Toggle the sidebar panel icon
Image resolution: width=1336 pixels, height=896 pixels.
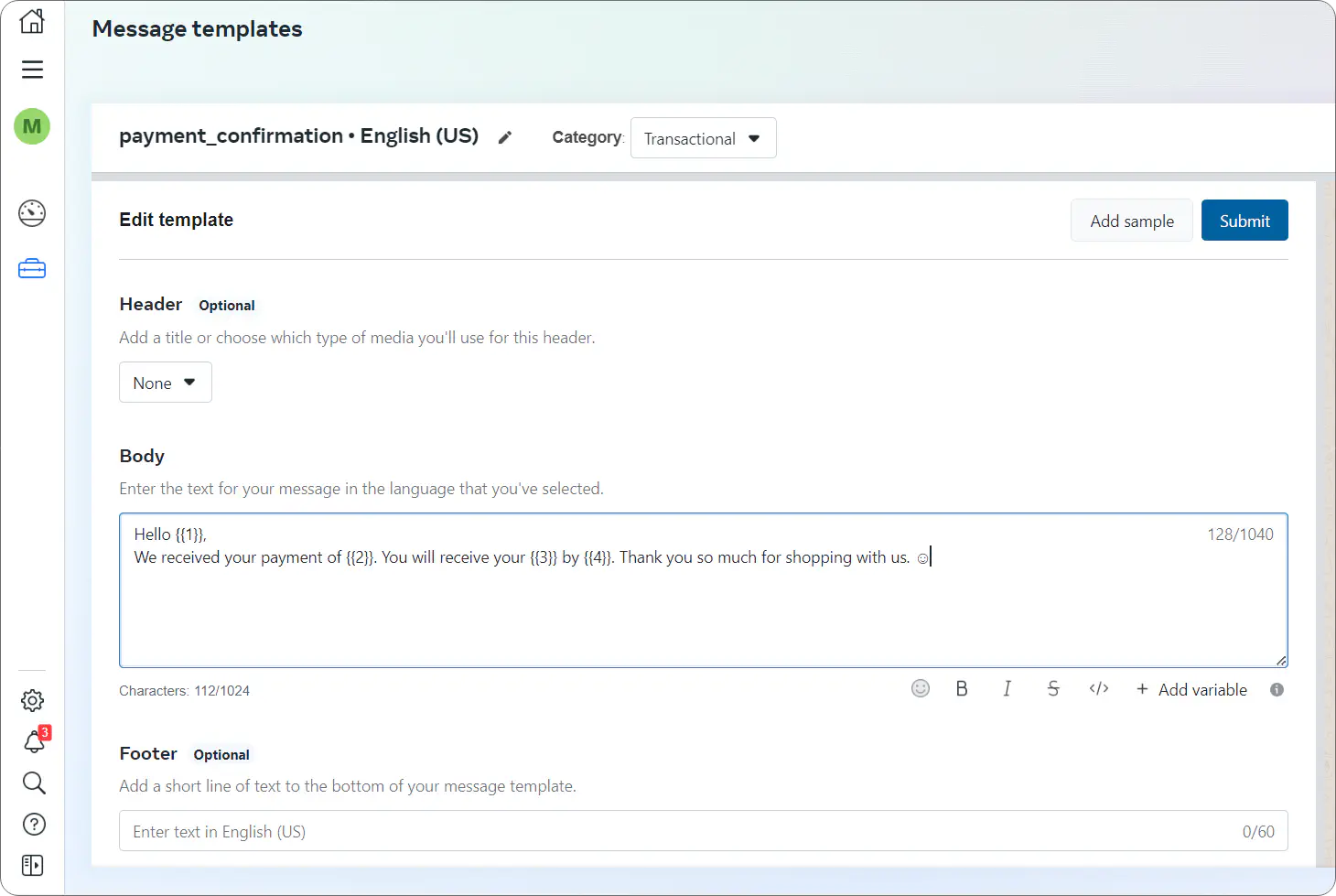(33, 865)
